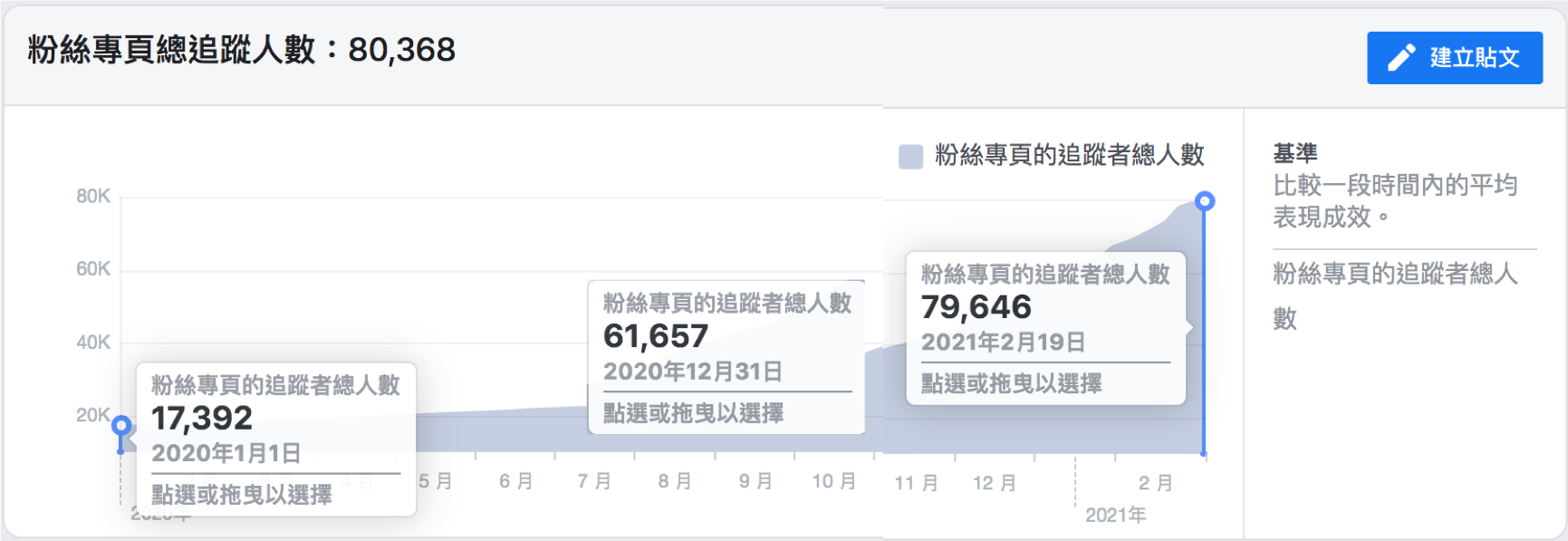Click 點選或拖曳以選擇 in the 2020年1月1日 tooltip
Screen dimensions: 1568x541
pyautogui.click(x=241, y=495)
